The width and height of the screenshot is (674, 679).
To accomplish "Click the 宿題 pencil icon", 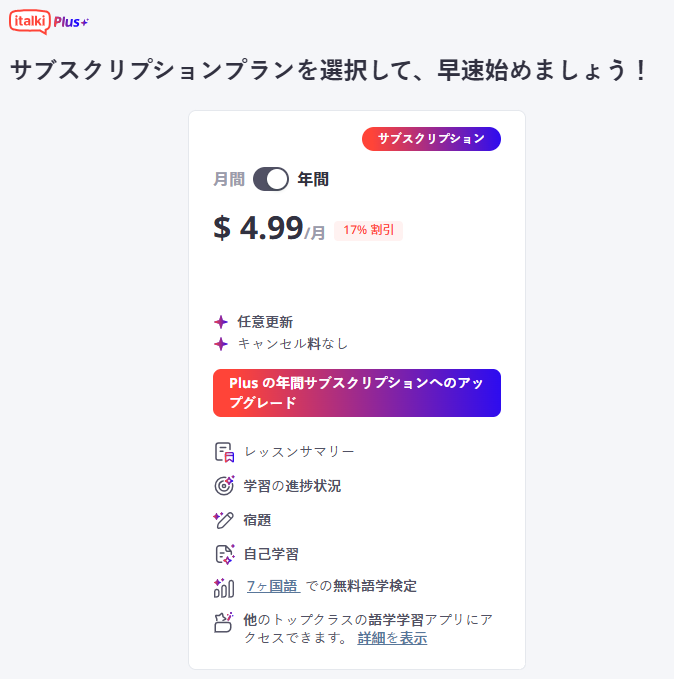I will click(224, 520).
